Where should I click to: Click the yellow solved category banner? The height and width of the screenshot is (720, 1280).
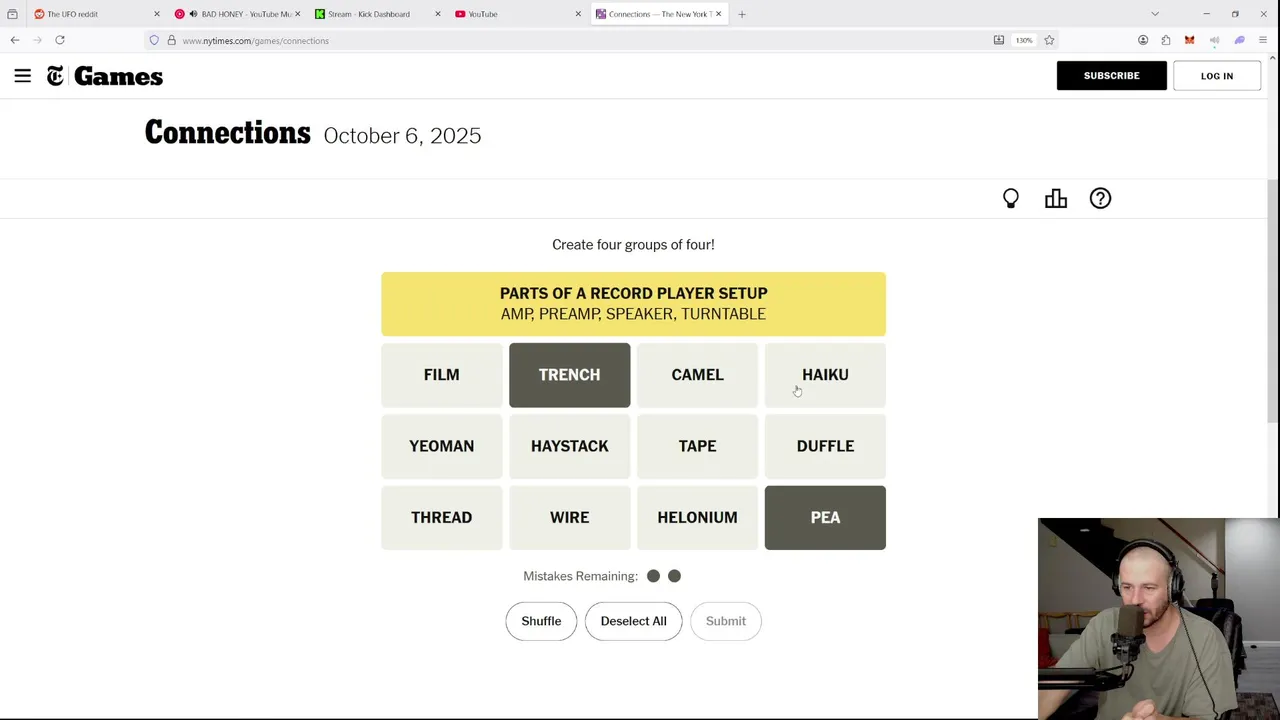coord(633,304)
